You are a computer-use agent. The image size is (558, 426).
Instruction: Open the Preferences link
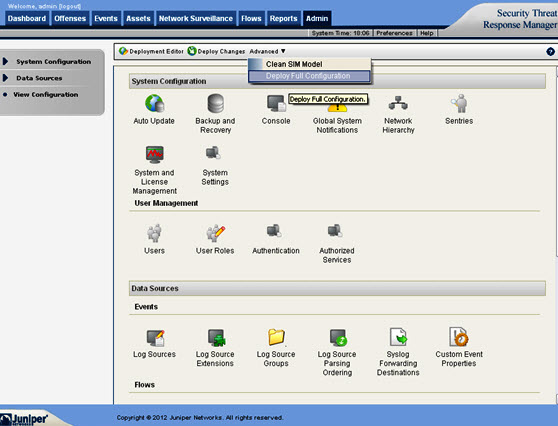click(x=394, y=33)
